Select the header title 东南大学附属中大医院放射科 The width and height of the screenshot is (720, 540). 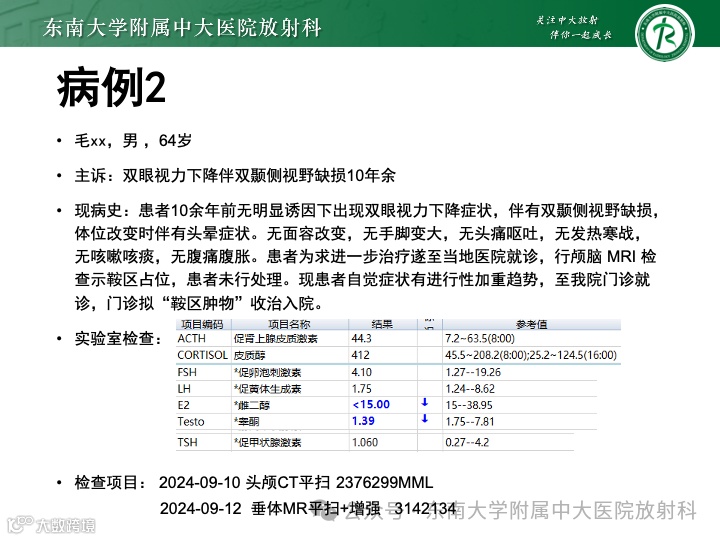182,28
